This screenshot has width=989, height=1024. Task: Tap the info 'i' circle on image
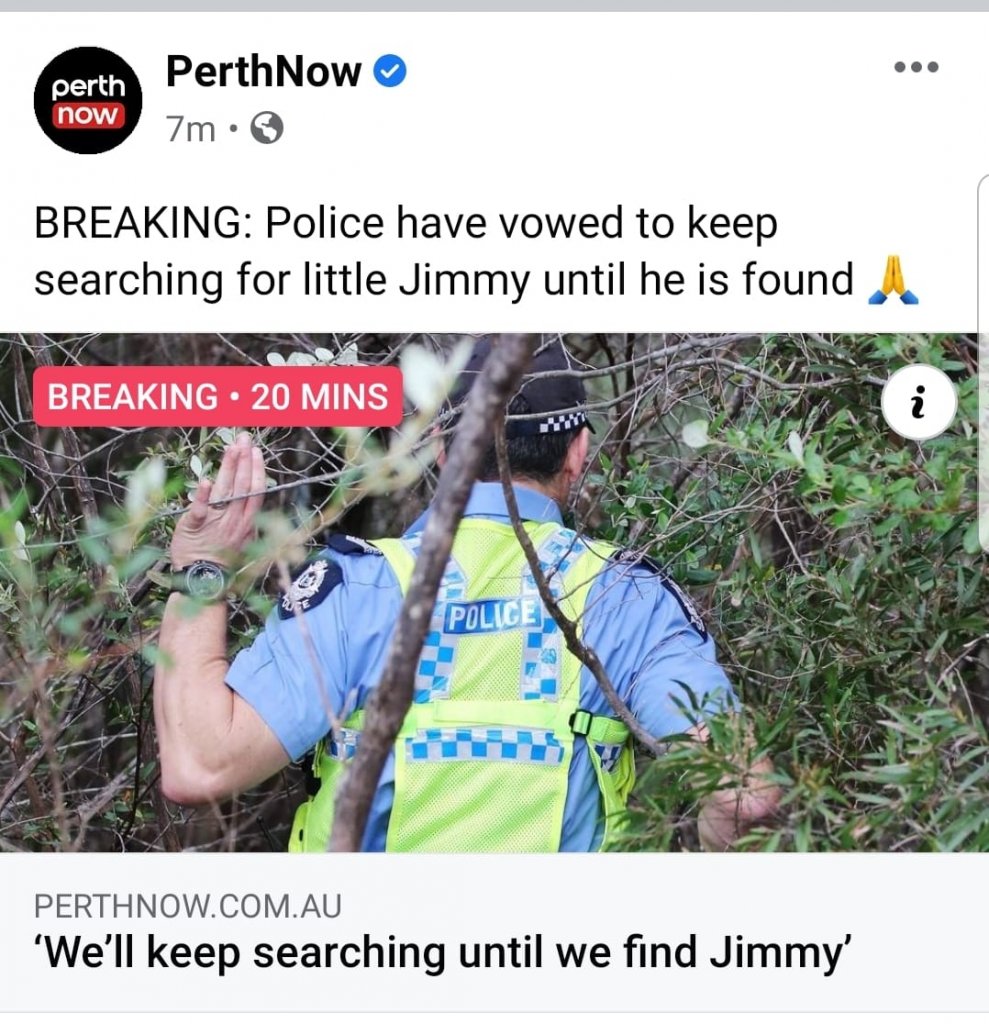[x=918, y=402]
